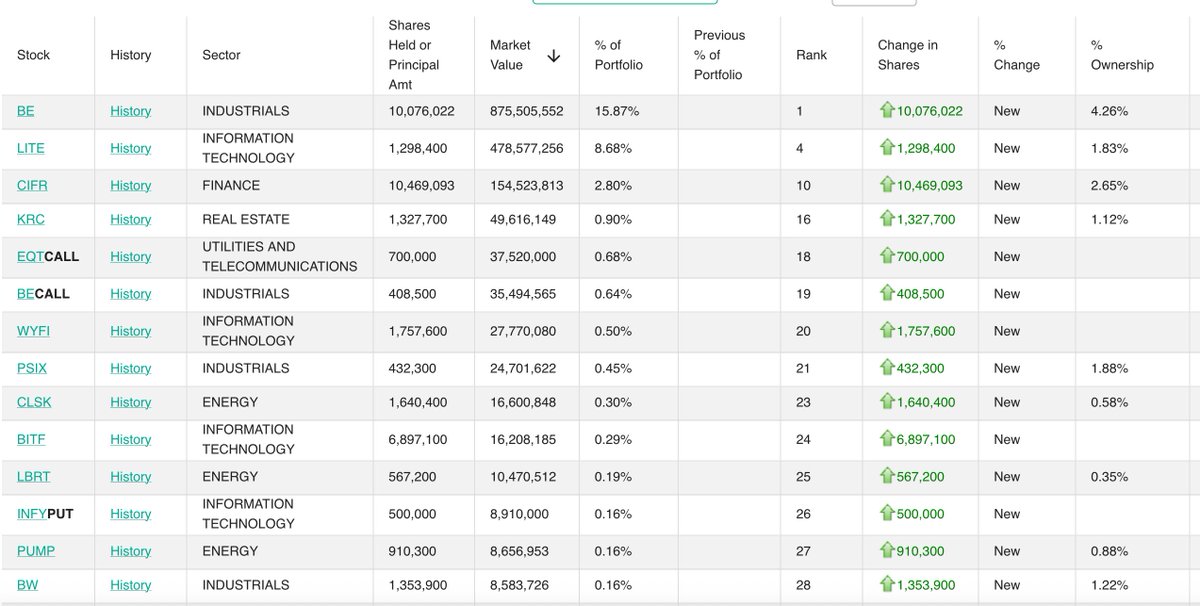Image resolution: width=1200 pixels, height=606 pixels.
Task: Click green up arrow in BE CALL row
Action: click(x=887, y=293)
